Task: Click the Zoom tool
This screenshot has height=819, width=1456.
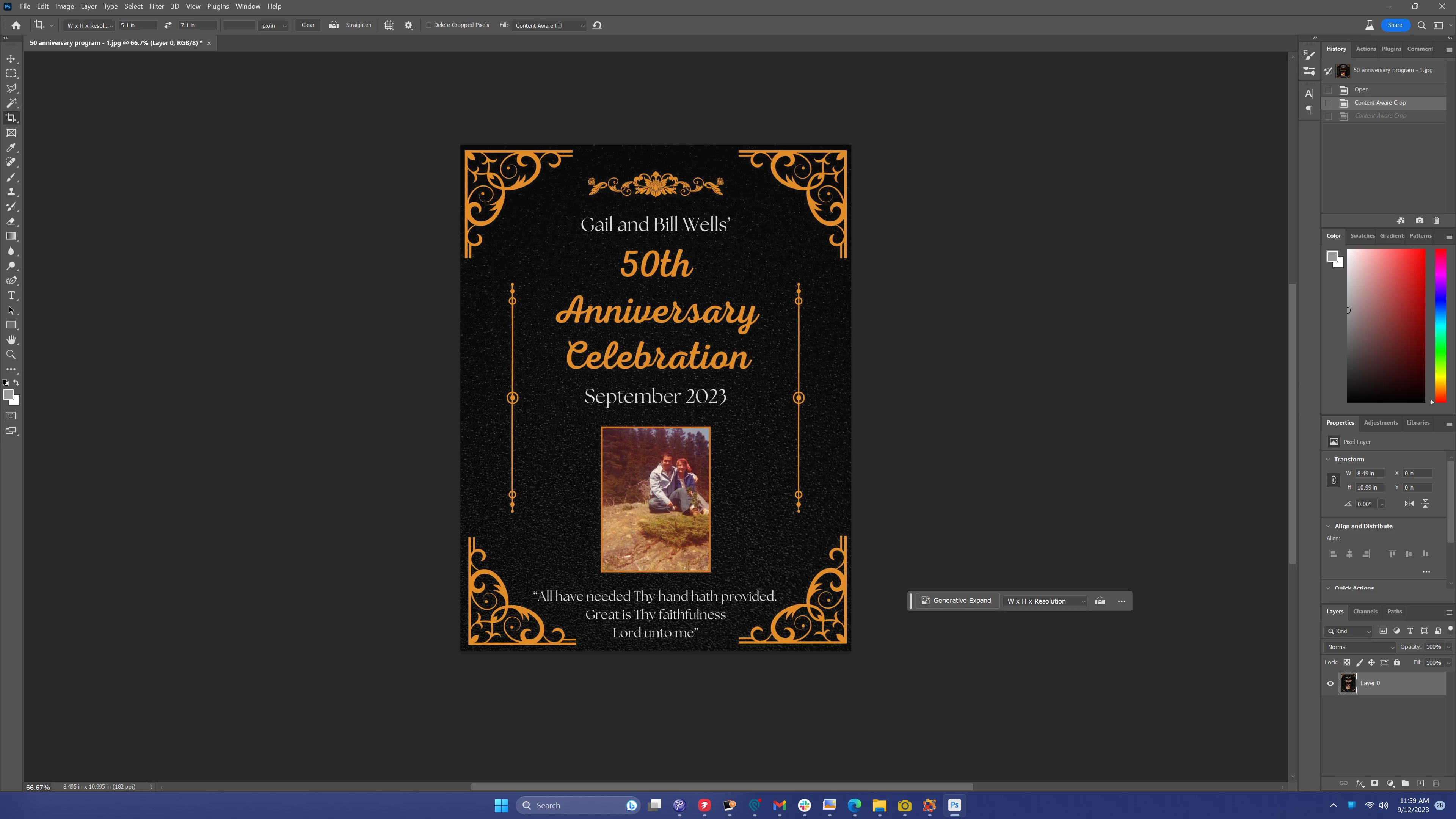Action: click(x=11, y=355)
